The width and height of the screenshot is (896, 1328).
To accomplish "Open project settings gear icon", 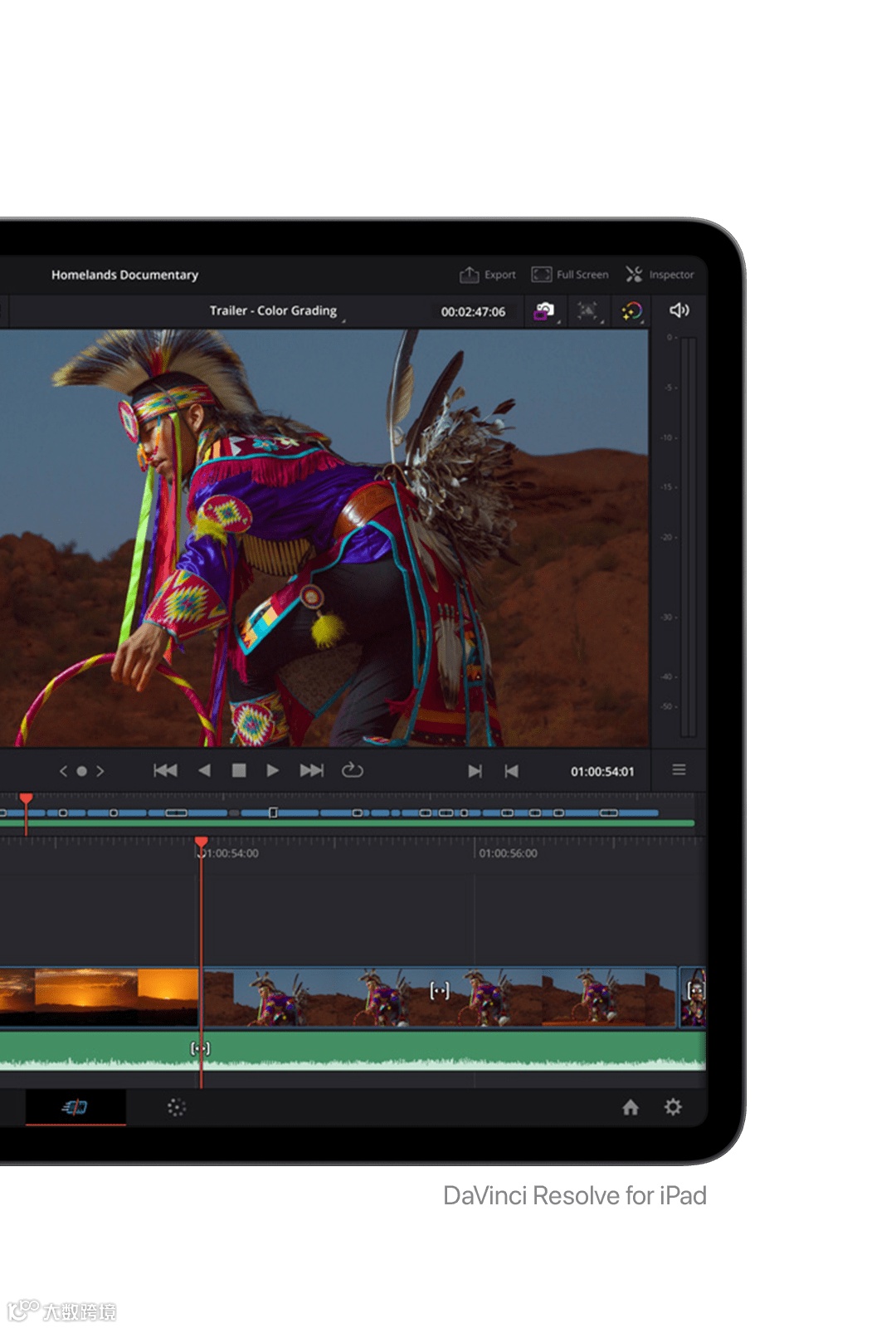I will coord(673,1107).
